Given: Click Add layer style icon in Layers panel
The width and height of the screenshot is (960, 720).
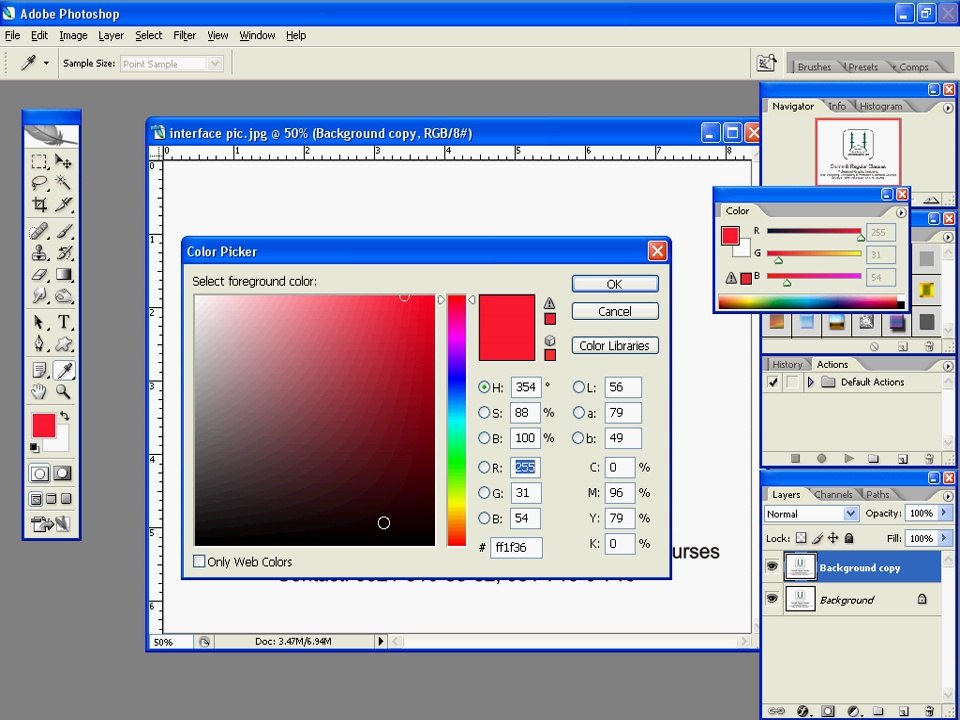Looking at the screenshot, I should (803, 711).
